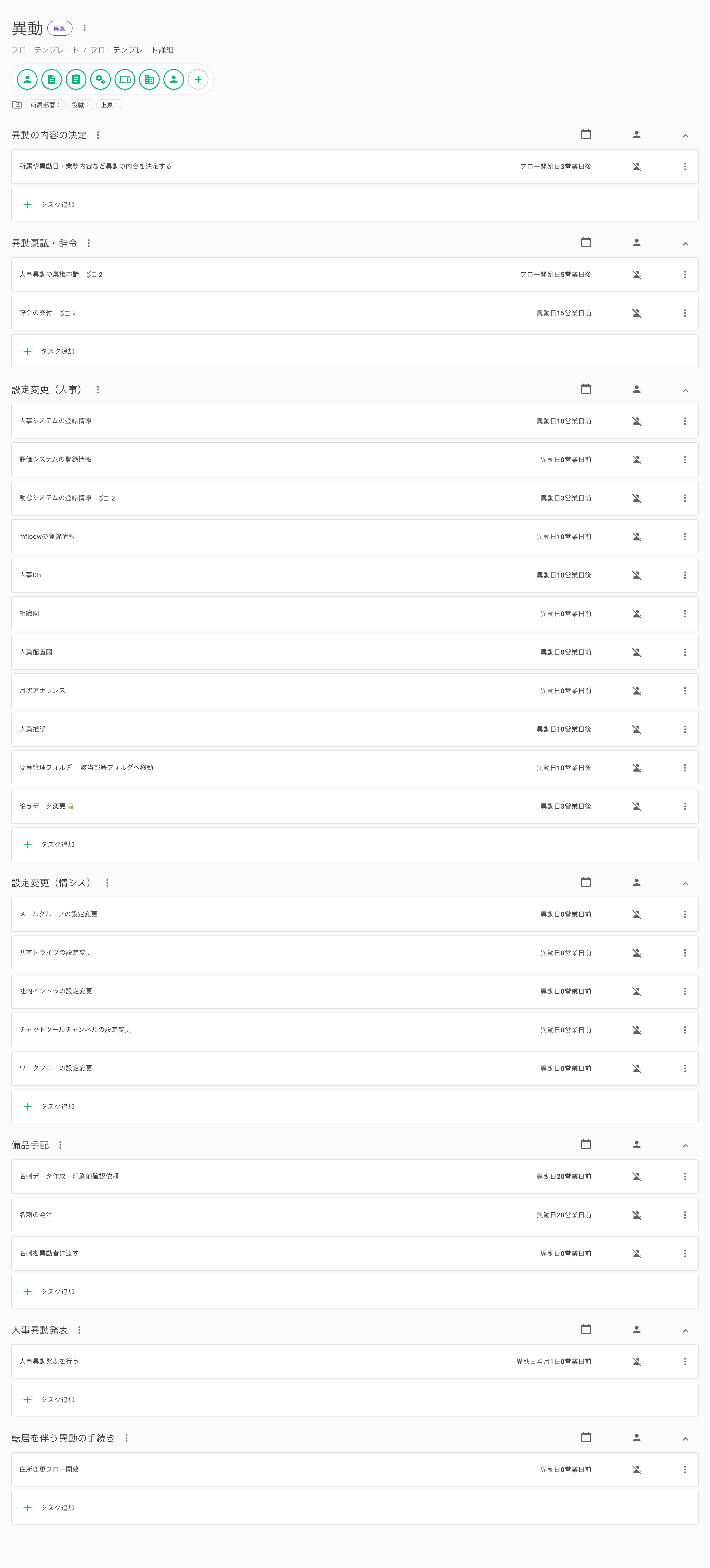Open calendar icon for 備品手配 section
The height and width of the screenshot is (1568, 710).
[x=586, y=1144]
